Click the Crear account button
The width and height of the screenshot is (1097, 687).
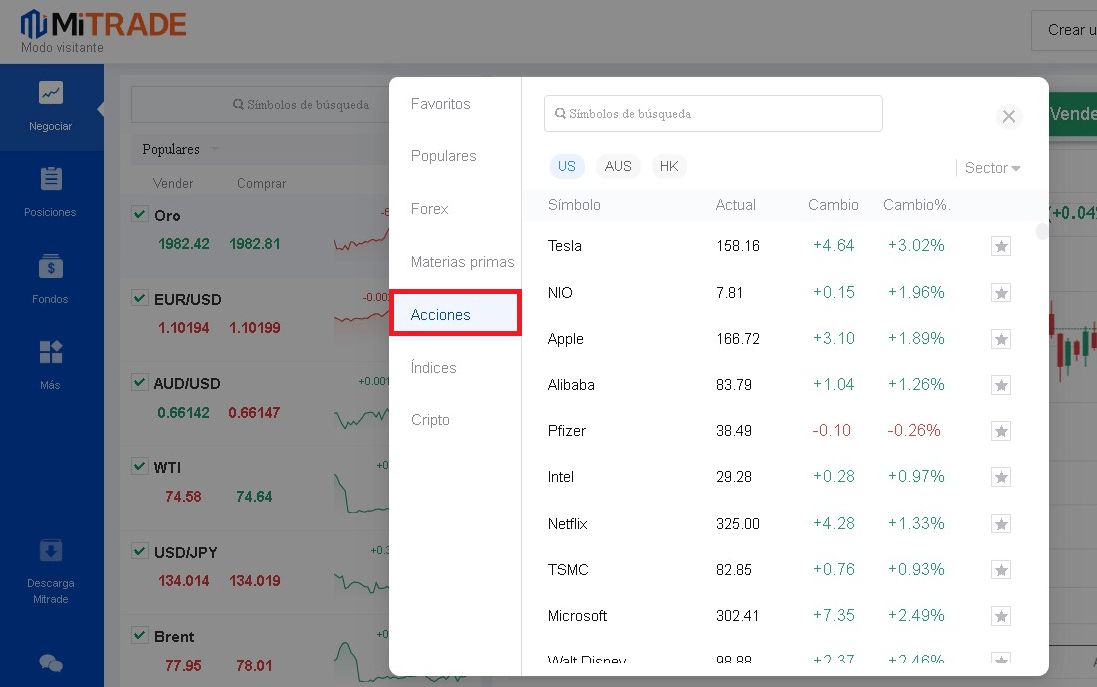(x=1064, y=30)
